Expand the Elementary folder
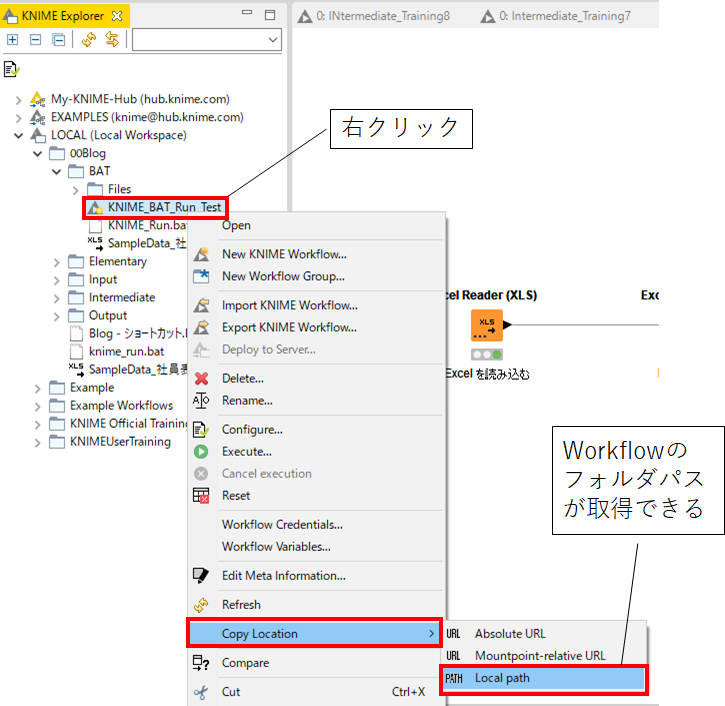Image resolution: width=725 pixels, height=706 pixels. point(56,263)
